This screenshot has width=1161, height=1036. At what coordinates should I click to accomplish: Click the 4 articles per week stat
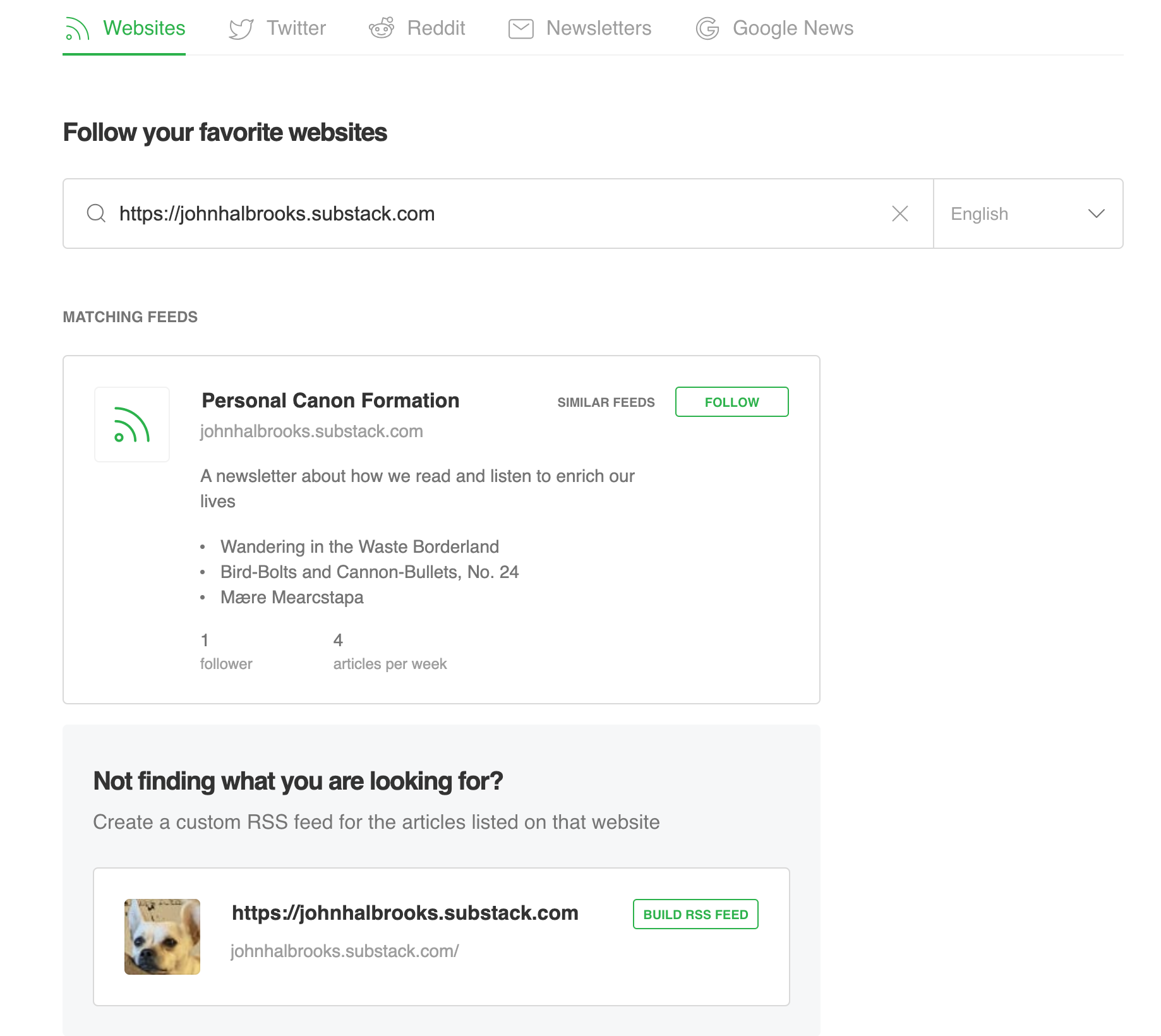(390, 651)
